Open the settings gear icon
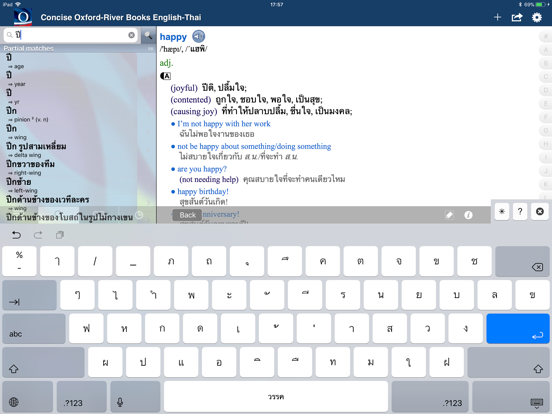 [x=537, y=17]
